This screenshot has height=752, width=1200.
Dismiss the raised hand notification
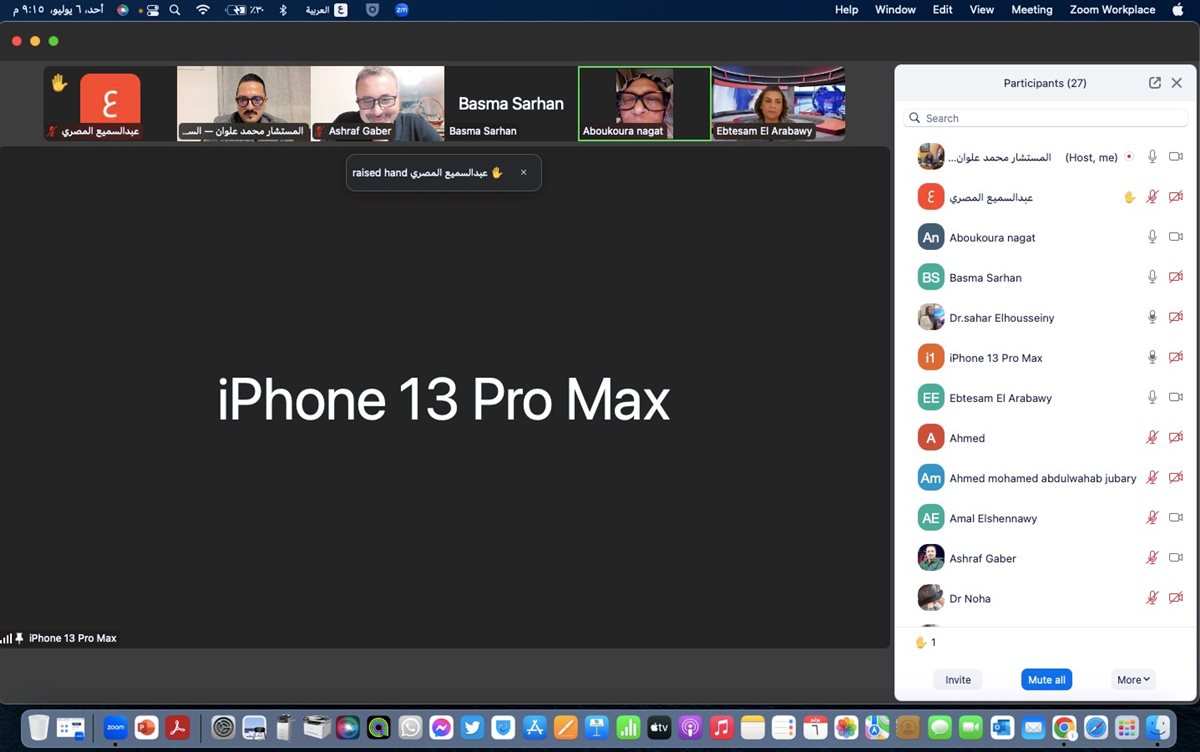click(x=523, y=172)
